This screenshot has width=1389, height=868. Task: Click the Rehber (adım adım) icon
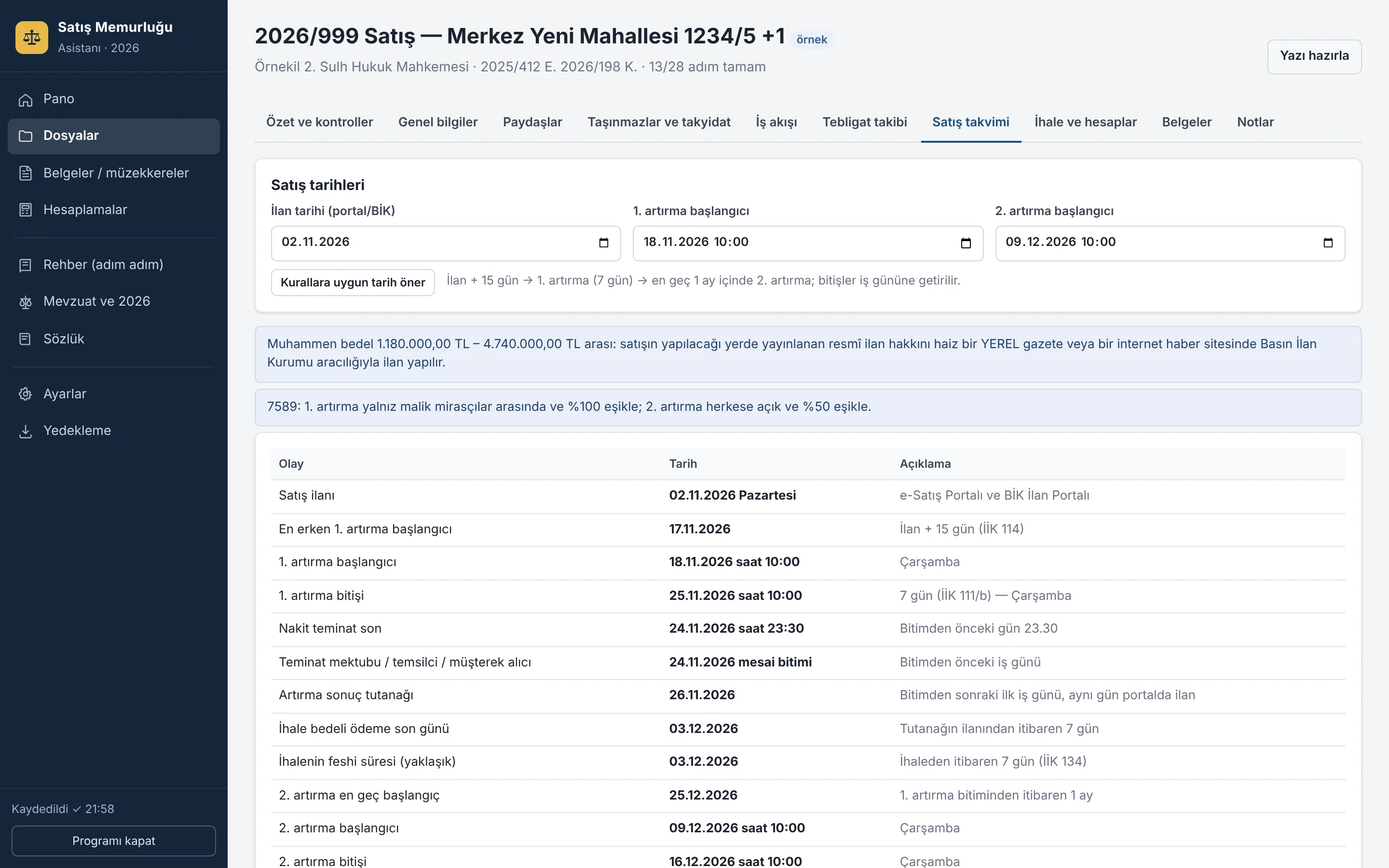click(25, 265)
